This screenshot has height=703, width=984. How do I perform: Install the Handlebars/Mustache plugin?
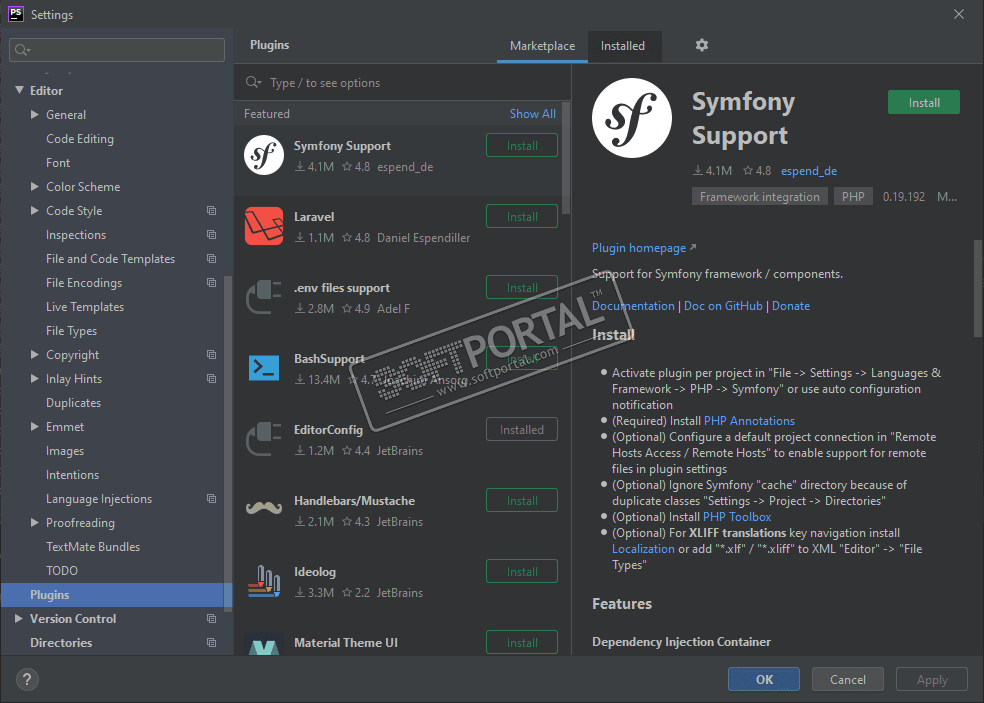(x=522, y=500)
